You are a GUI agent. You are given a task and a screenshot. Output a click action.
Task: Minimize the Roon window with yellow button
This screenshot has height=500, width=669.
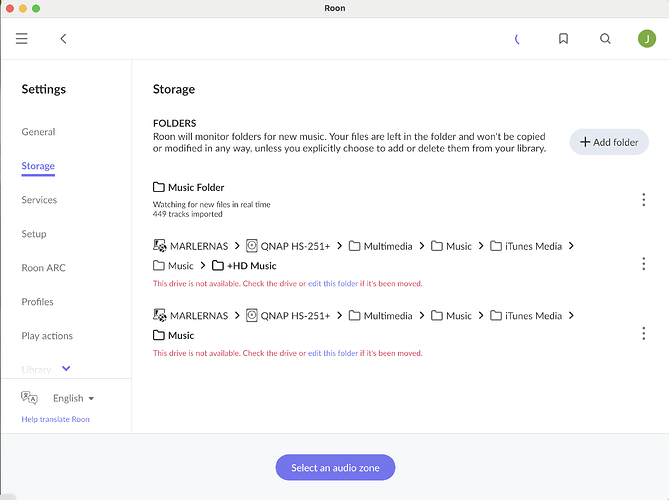coord(23,8)
